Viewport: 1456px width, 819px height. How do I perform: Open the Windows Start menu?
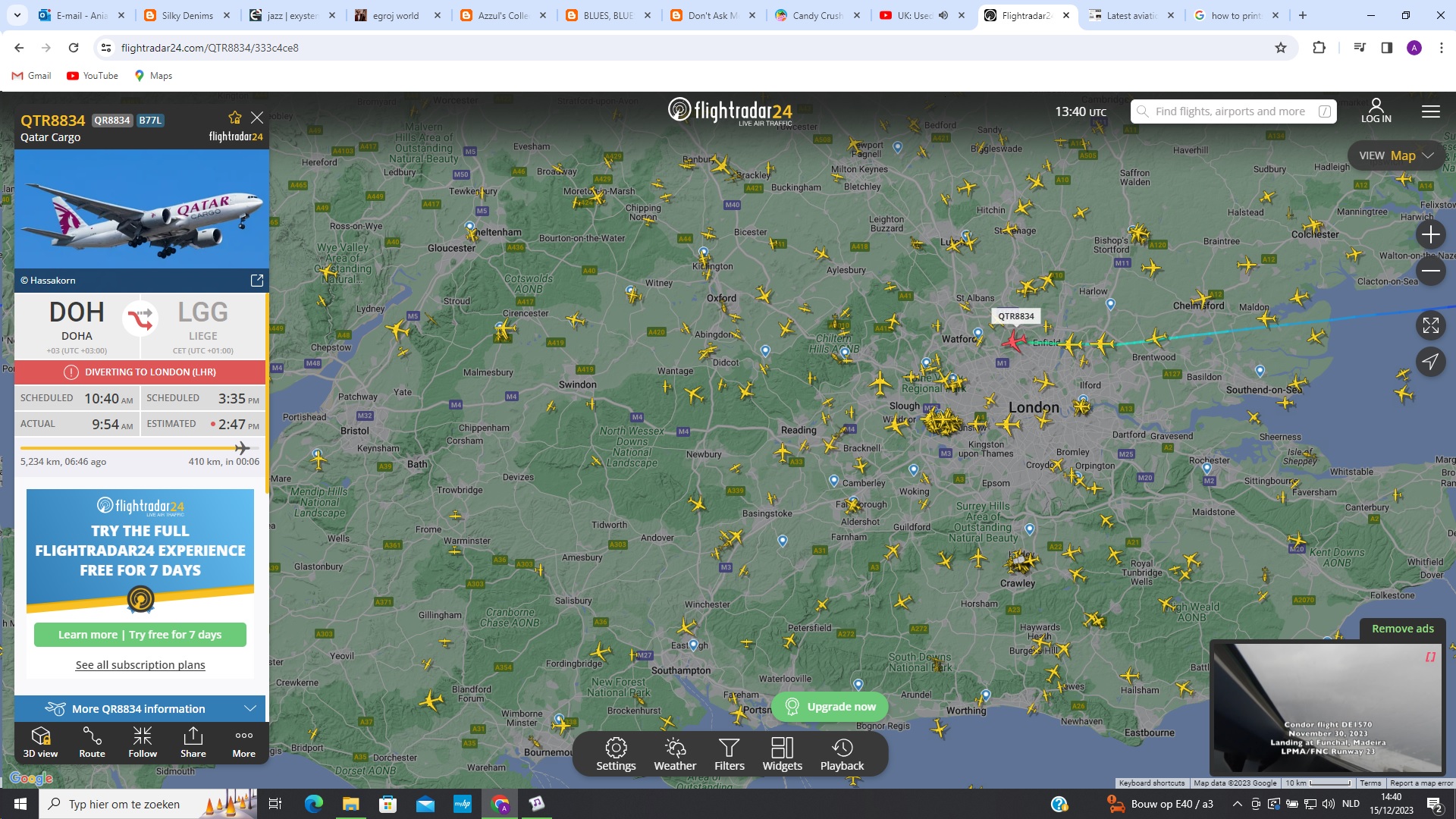click(x=20, y=804)
